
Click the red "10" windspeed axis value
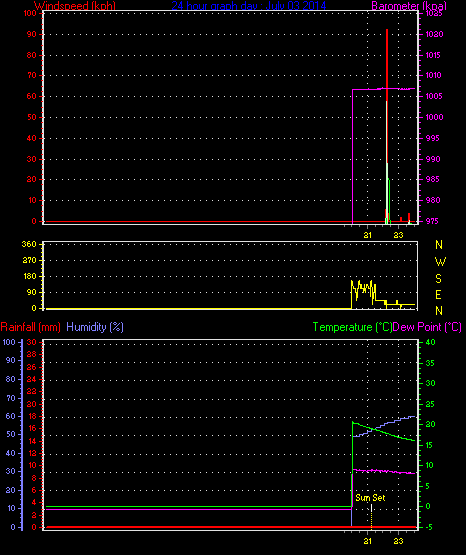coord(32,200)
